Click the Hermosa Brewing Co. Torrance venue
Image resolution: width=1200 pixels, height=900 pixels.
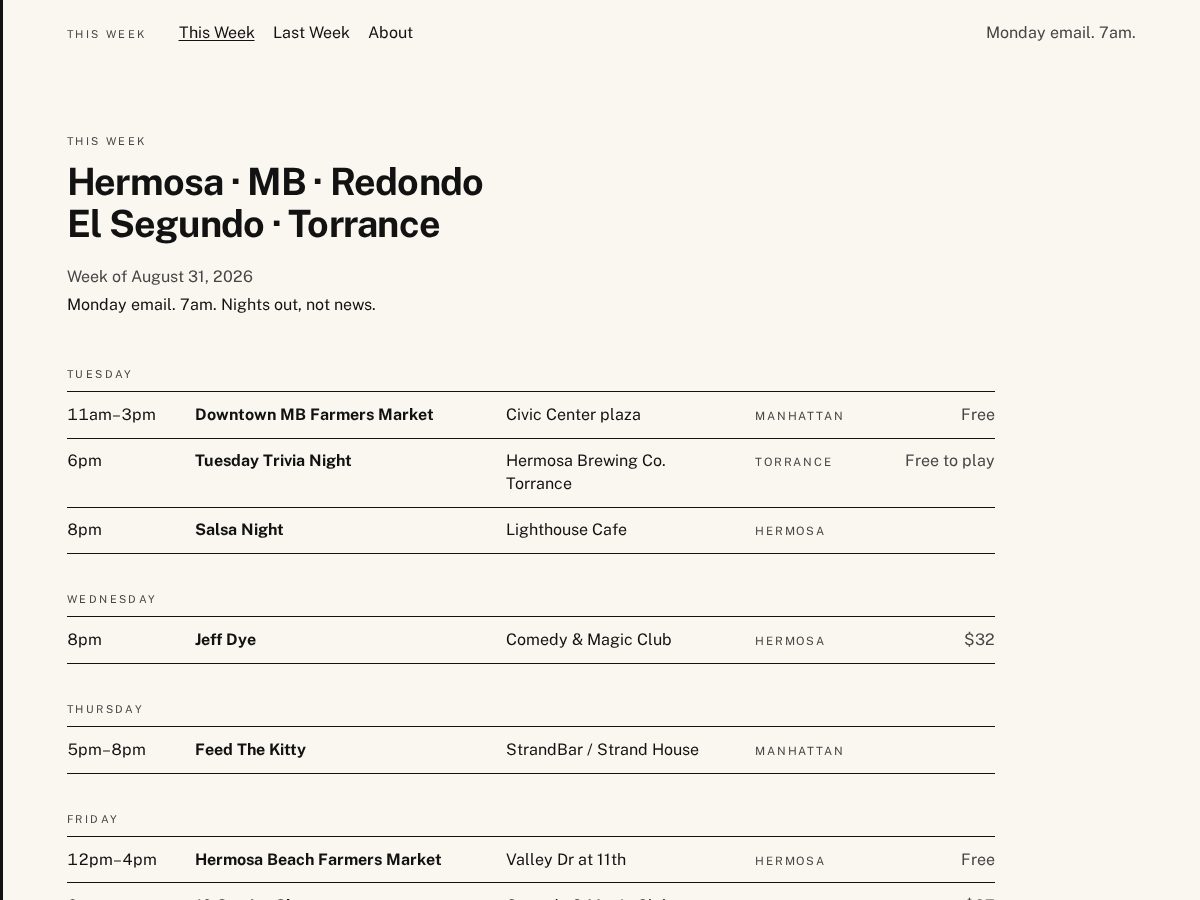point(585,472)
